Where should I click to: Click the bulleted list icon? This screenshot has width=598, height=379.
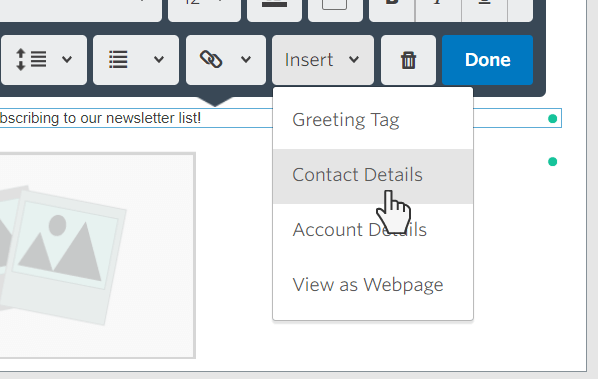tap(118, 60)
